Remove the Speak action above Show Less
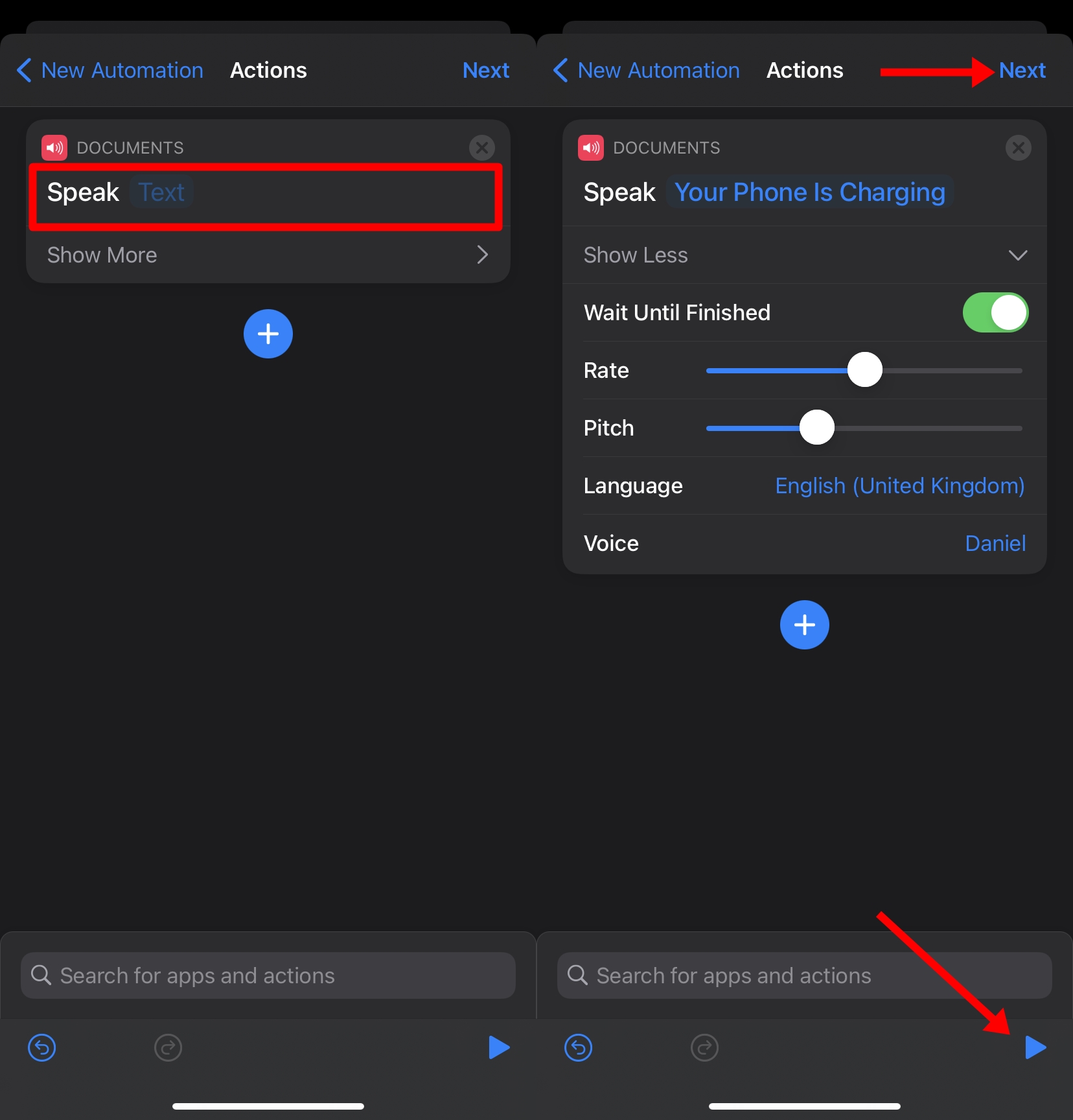 tap(1018, 148)
